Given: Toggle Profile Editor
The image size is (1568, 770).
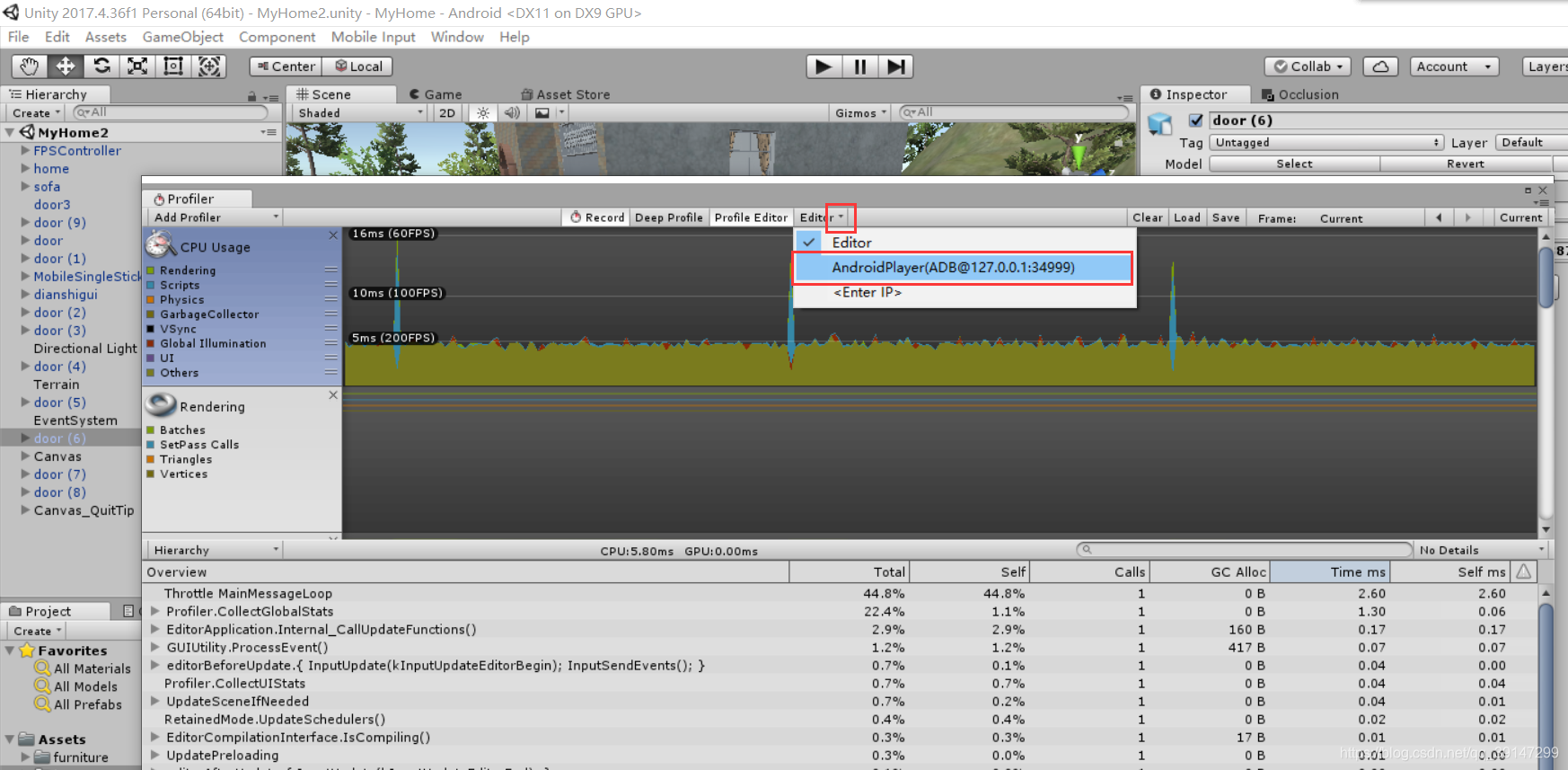Looking at the screenshot, I should pyautogui.click(x=751, y=217).
